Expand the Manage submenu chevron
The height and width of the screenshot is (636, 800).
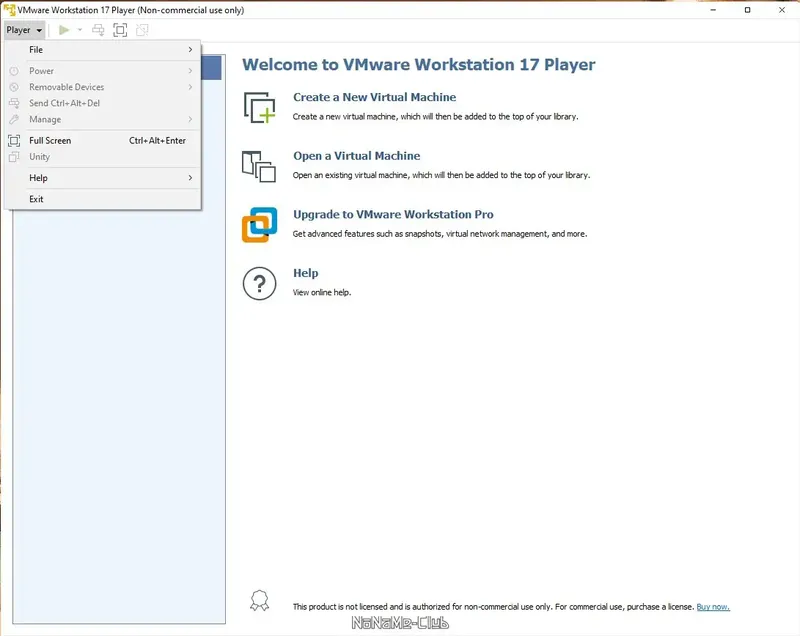point(190,119)
